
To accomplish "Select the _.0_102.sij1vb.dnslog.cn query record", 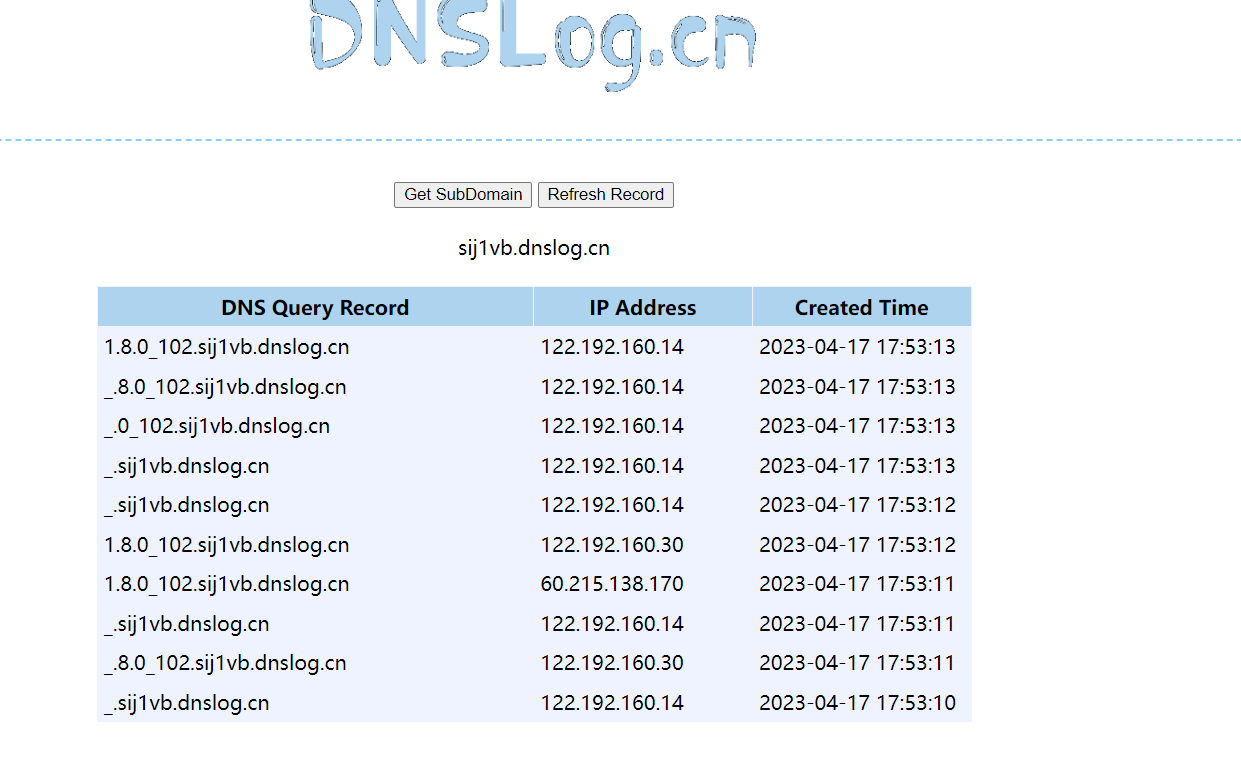I will (x=217, y=427).
